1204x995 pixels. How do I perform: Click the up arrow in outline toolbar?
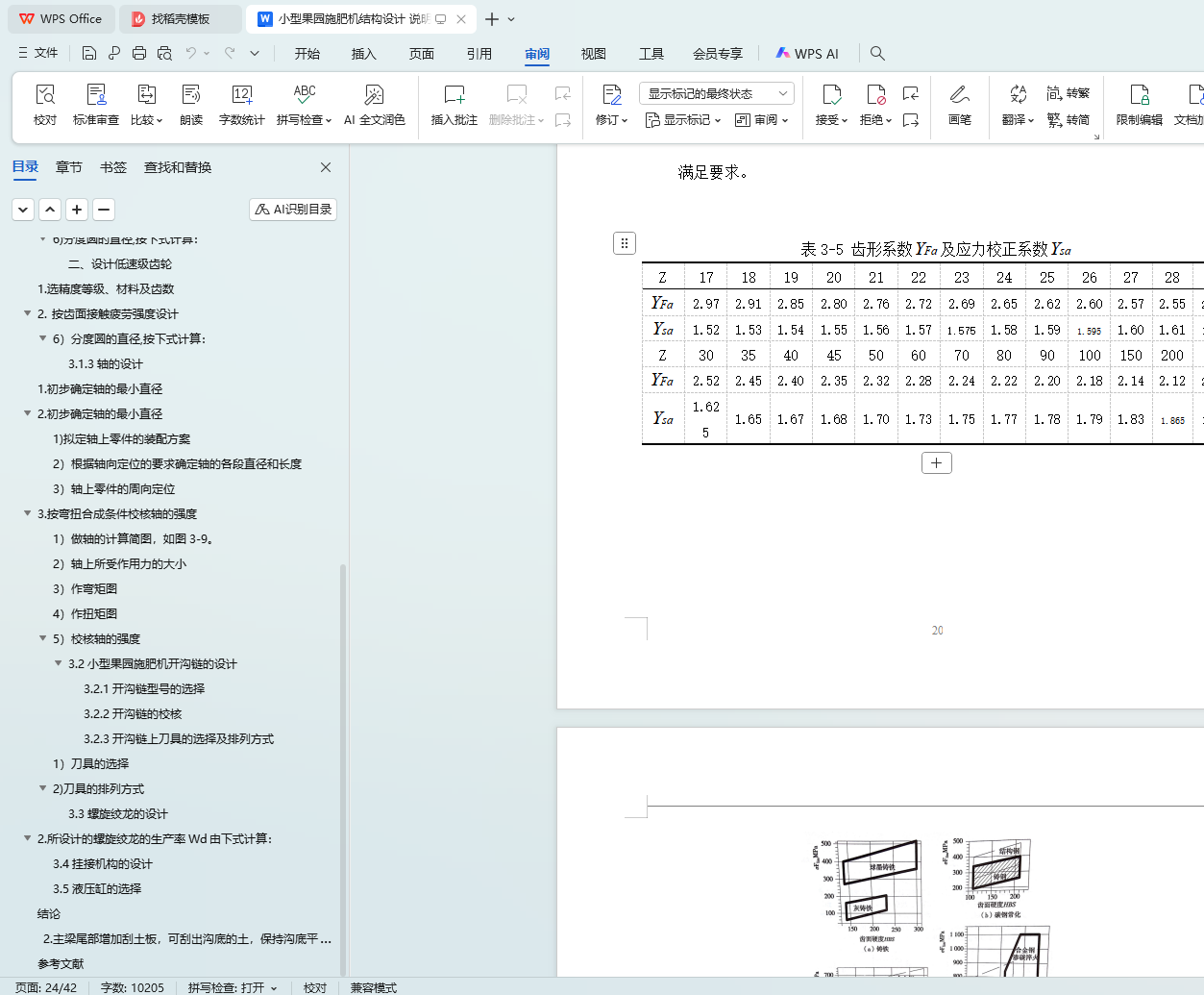(50, 209)
